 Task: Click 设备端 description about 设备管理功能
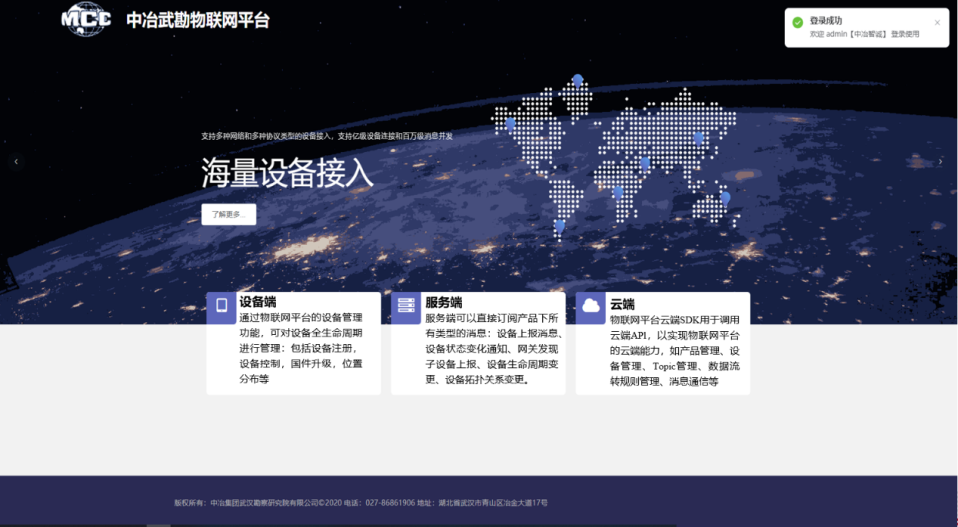[x=301, y=348]
